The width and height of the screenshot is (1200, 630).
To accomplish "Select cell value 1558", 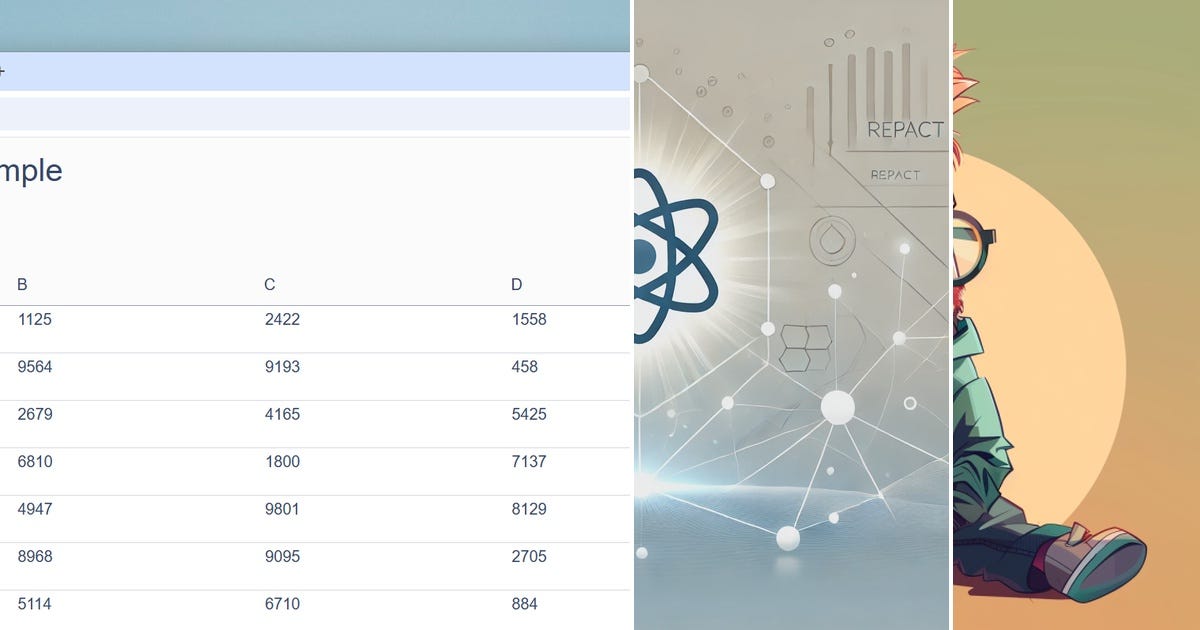I will 529,320.
